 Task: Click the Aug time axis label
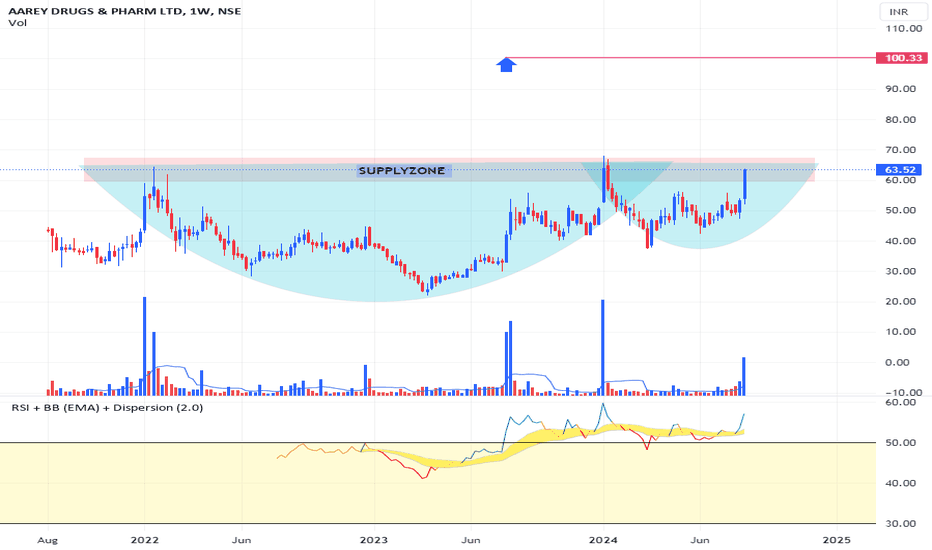48,540
